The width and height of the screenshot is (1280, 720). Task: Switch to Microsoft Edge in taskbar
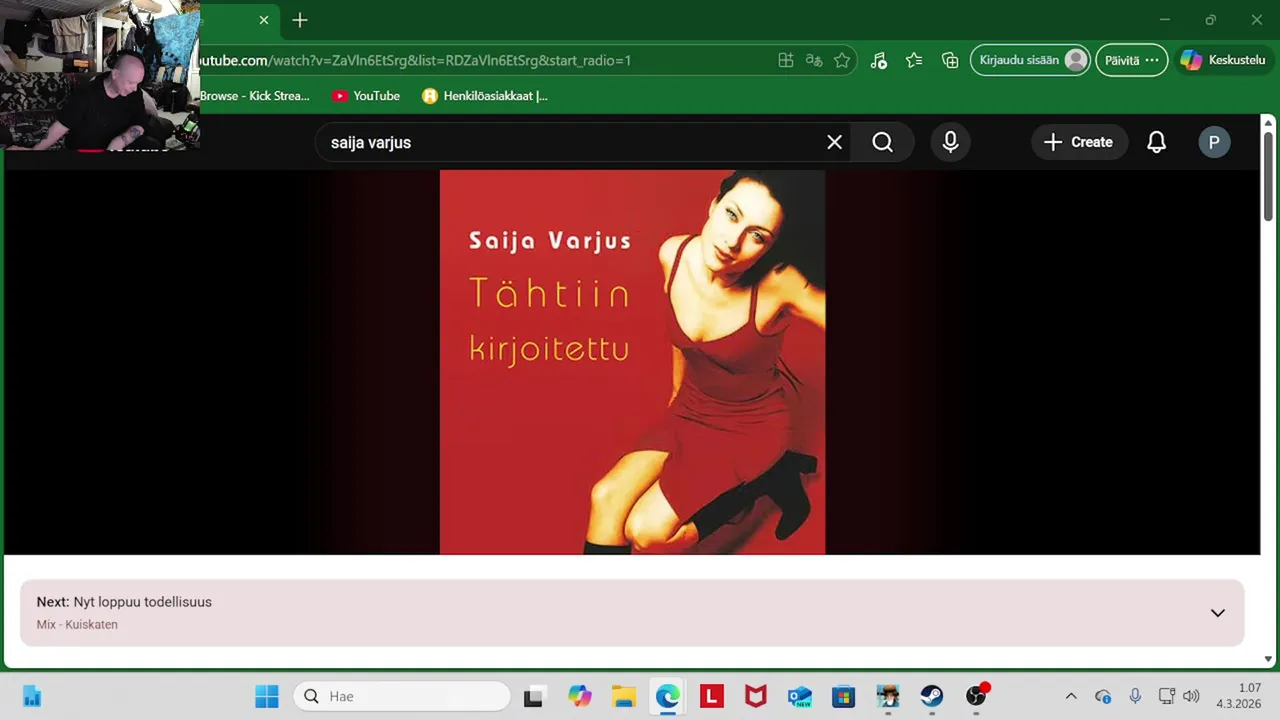(x=667, y=696)
